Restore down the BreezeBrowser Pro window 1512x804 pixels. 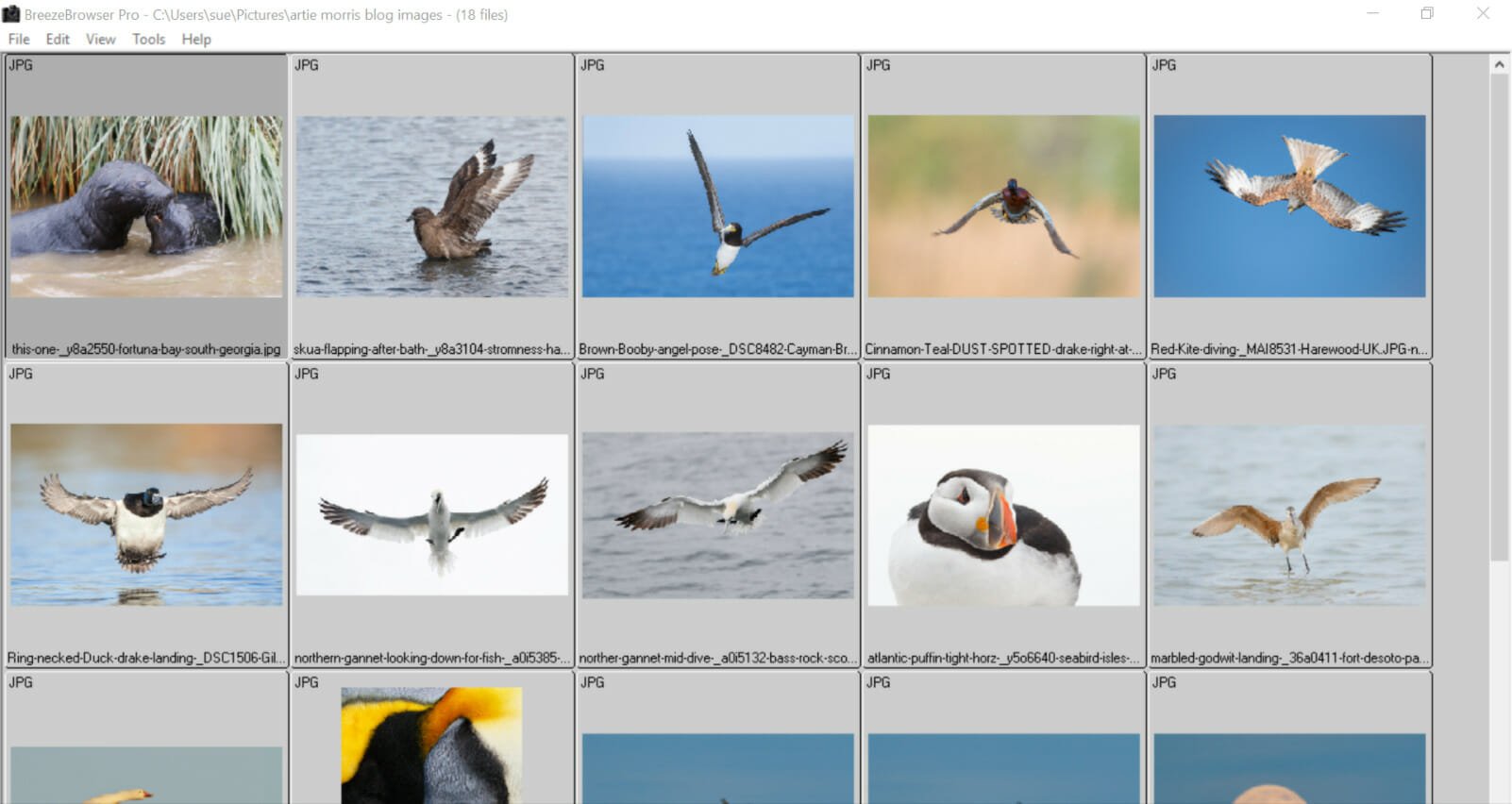point(1427,13)
